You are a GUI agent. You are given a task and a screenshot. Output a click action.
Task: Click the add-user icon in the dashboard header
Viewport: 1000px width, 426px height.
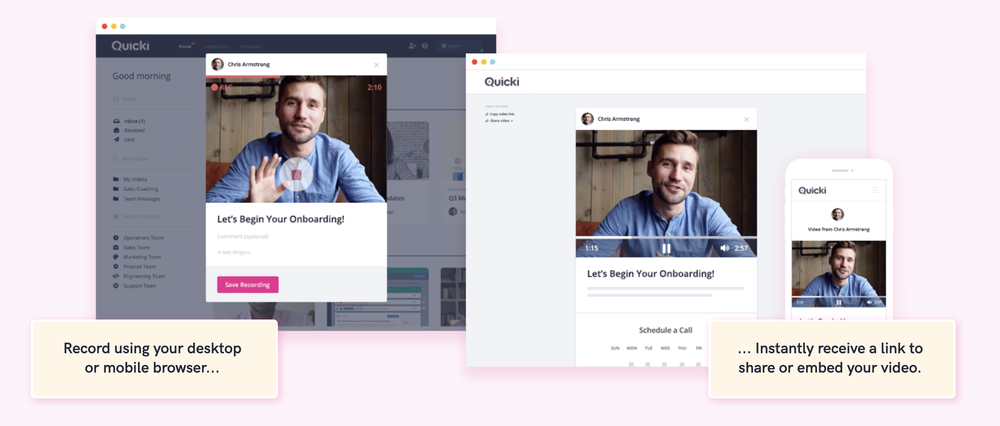coord(412,46)
